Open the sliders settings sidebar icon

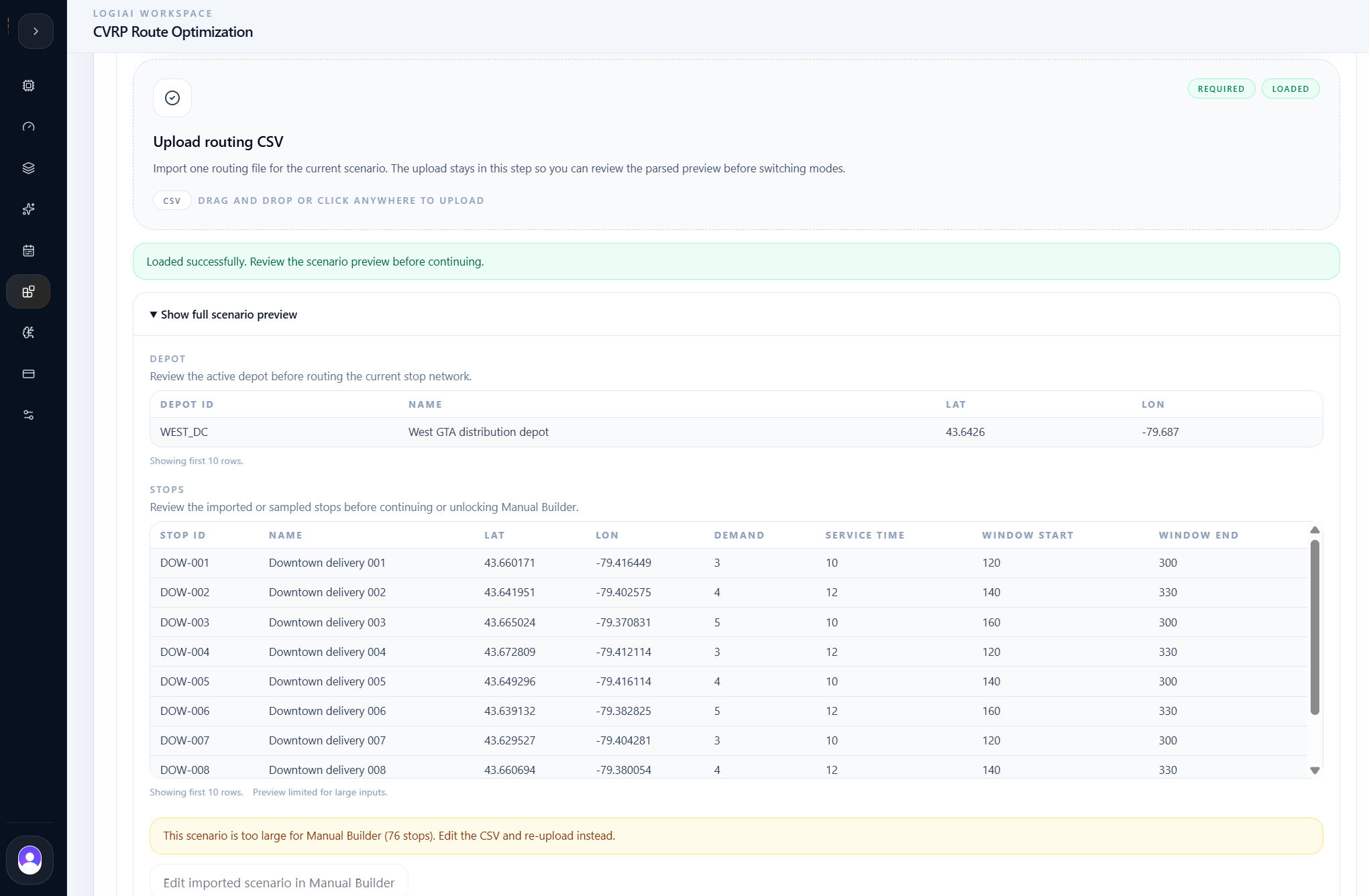28,415
